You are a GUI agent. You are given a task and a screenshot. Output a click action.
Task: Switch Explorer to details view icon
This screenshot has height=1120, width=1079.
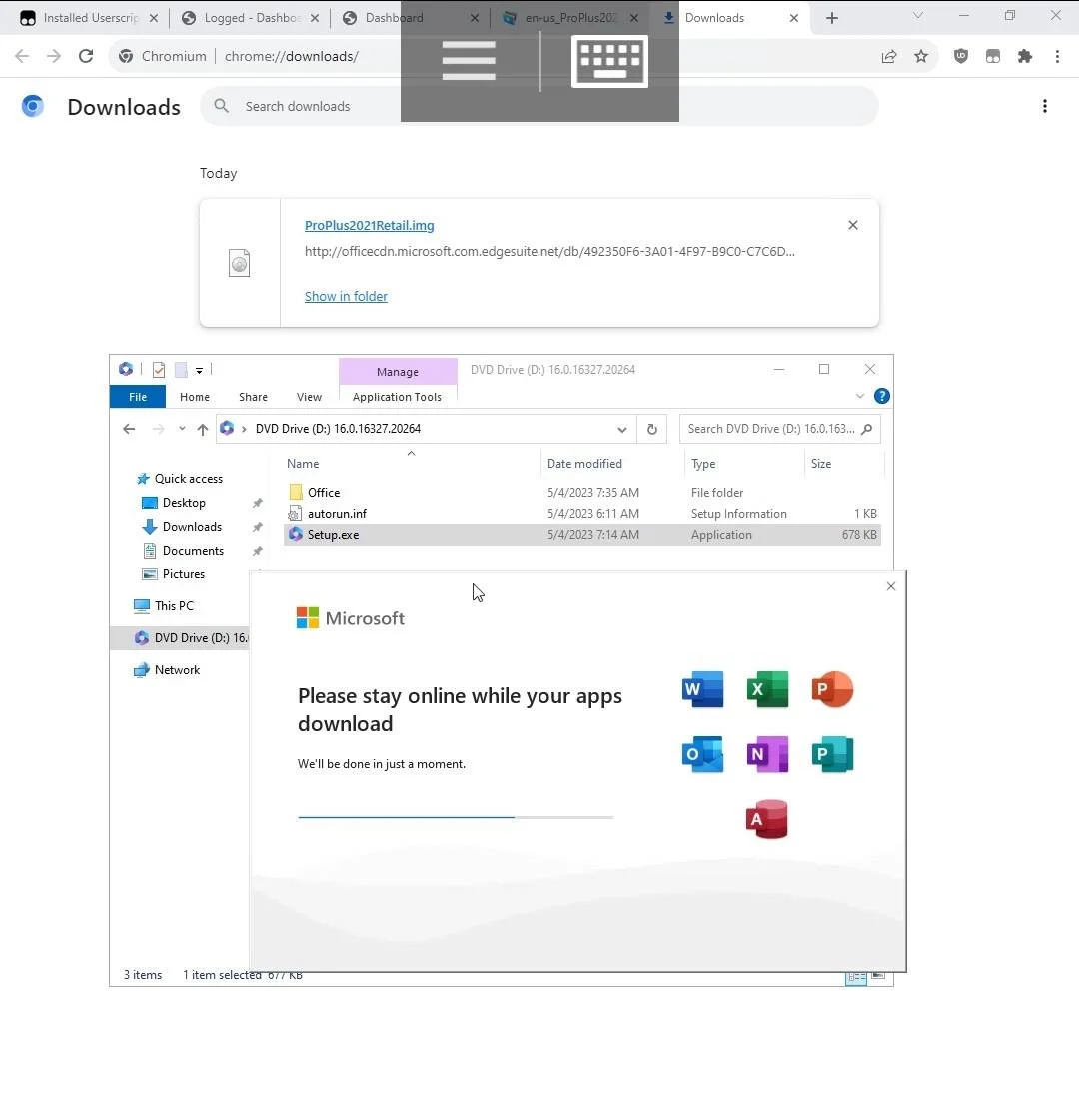tap(855, 976)
